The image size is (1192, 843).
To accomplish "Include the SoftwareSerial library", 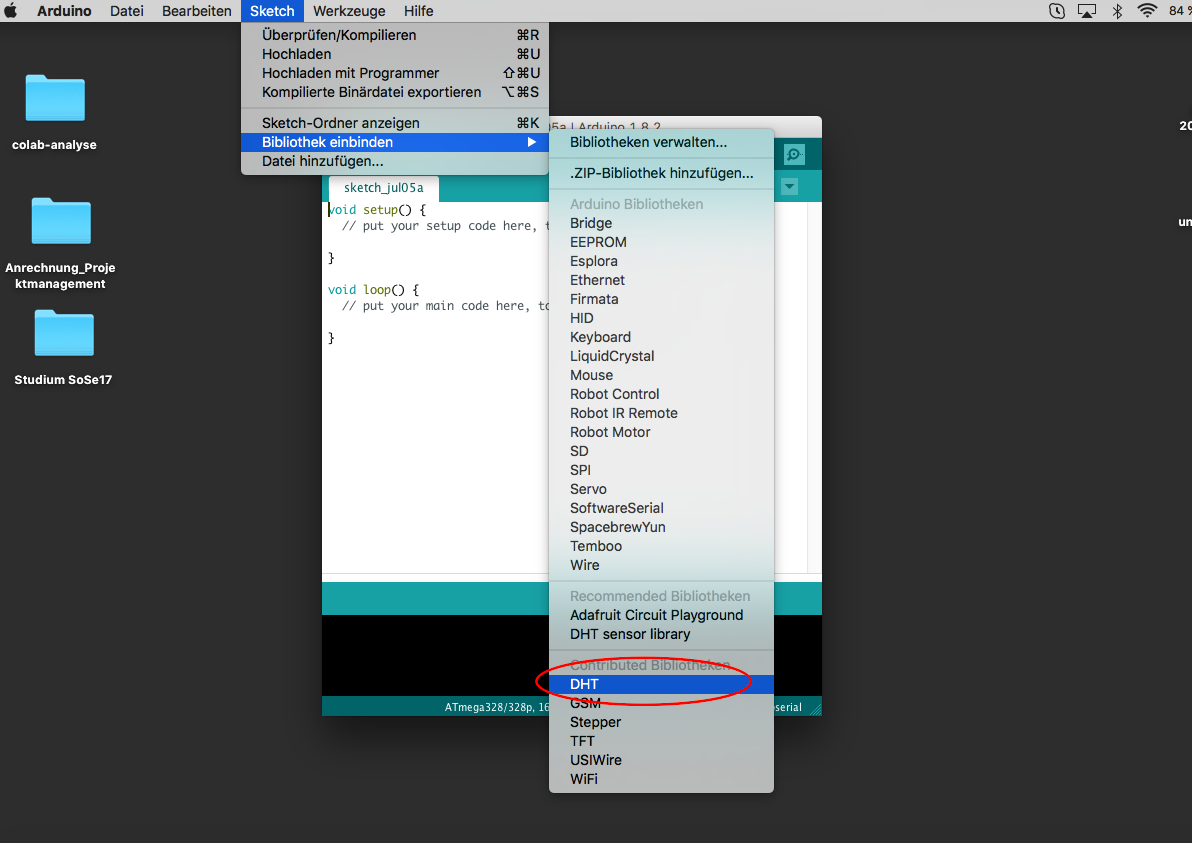I will [x=661, y=509].
